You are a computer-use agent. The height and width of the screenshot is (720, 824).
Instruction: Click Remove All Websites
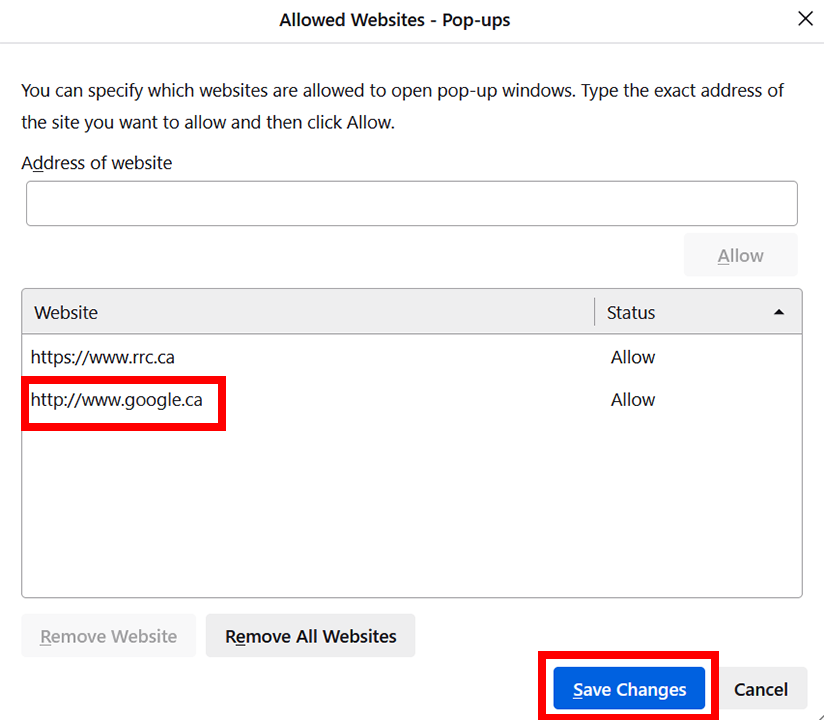pyautogui.click(x=310, y=636)
